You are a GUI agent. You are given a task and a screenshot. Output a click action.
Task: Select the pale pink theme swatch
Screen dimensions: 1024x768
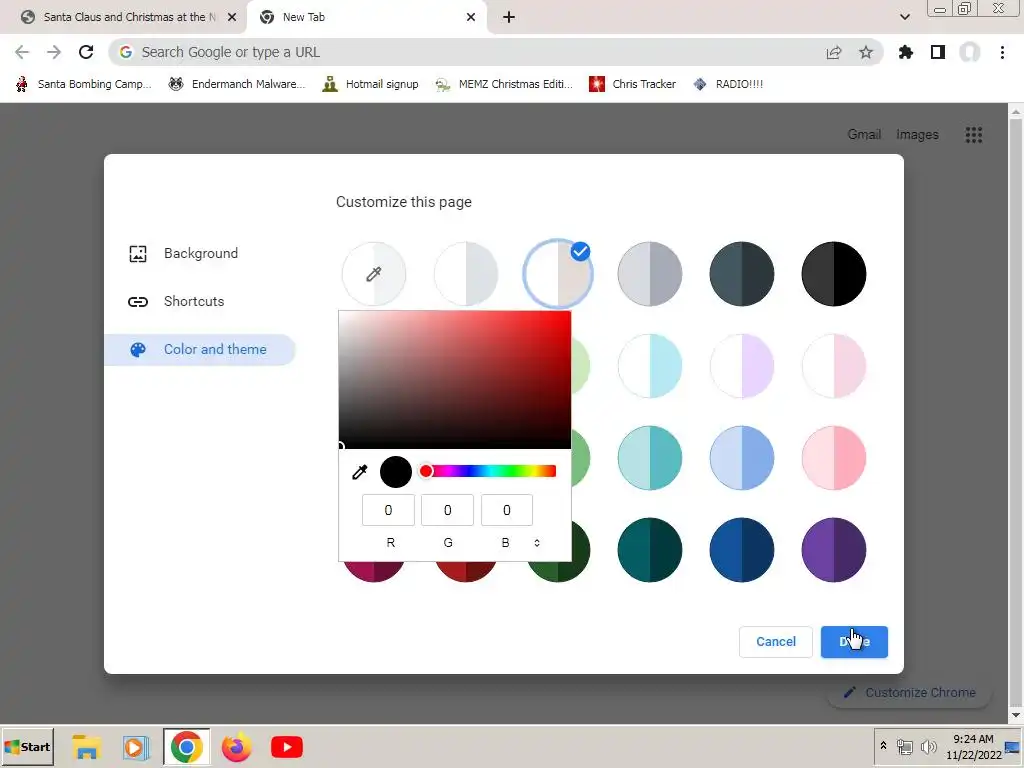click(834, 366)
